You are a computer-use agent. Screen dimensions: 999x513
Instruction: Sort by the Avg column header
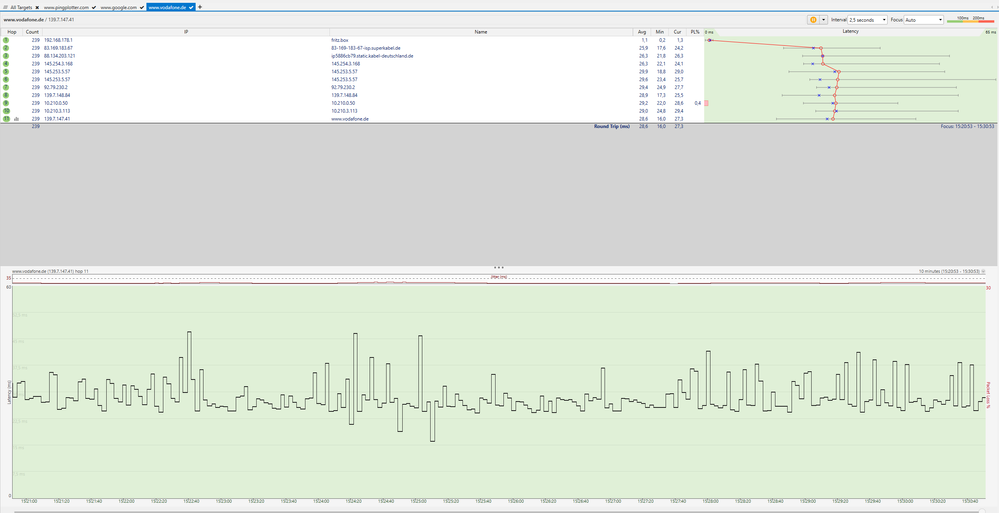coord(642,31)
